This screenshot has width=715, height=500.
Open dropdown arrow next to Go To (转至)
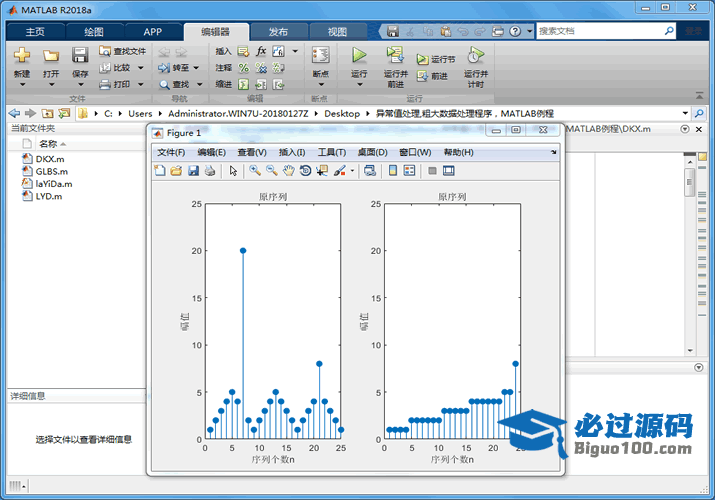point(196,68)
